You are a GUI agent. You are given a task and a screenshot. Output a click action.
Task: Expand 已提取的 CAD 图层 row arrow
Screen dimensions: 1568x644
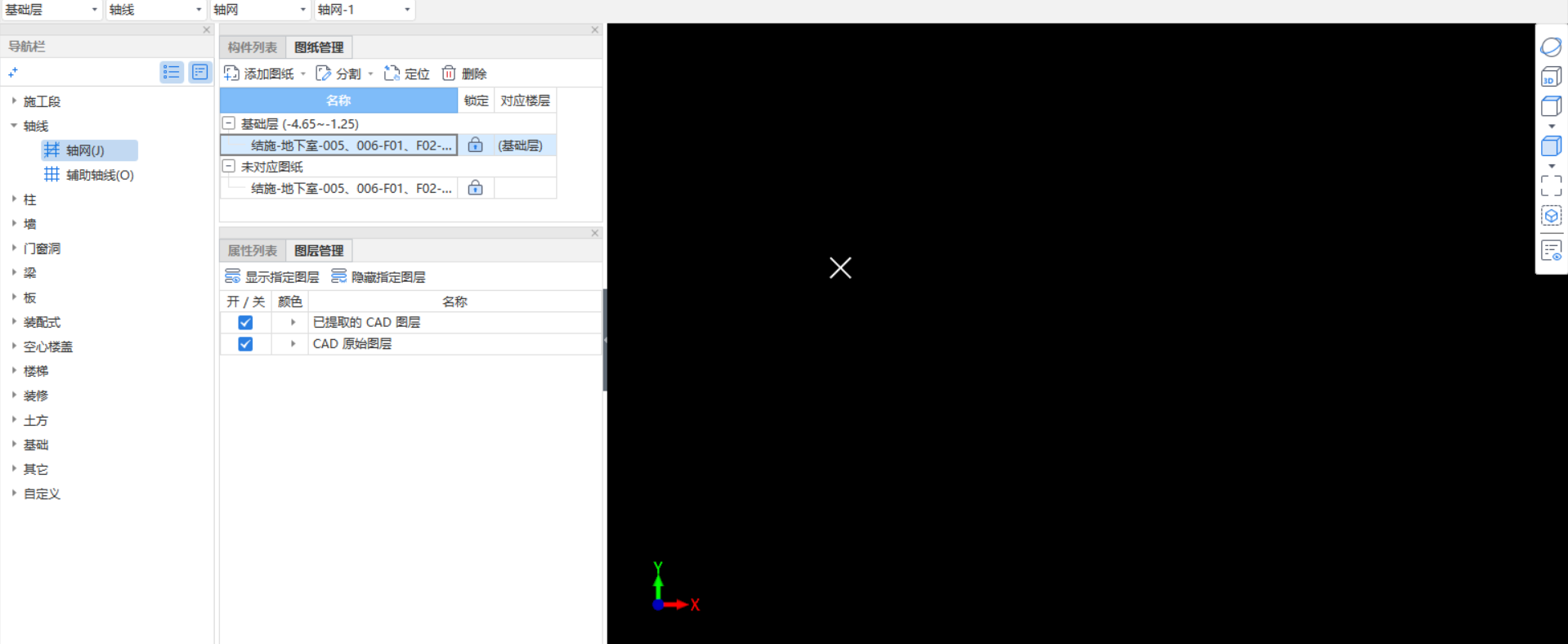click(x=293, y=323)
